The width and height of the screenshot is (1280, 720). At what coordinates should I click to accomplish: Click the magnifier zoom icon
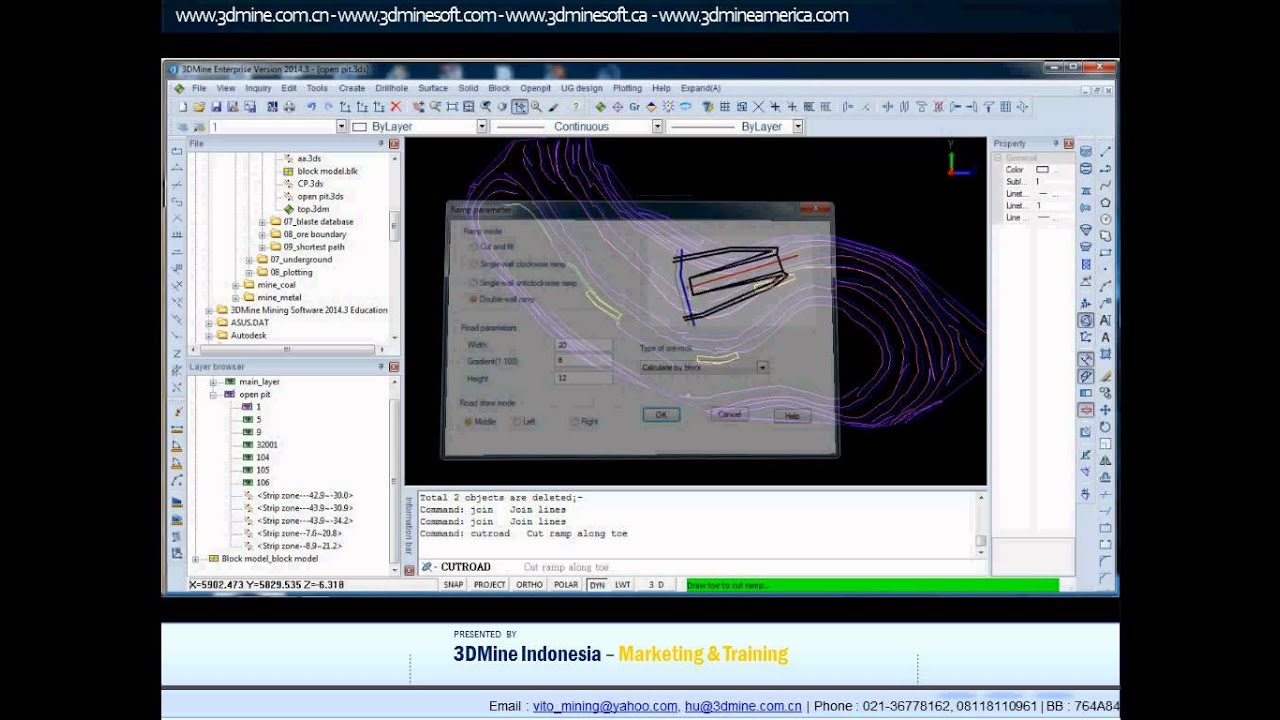[537, 106]
